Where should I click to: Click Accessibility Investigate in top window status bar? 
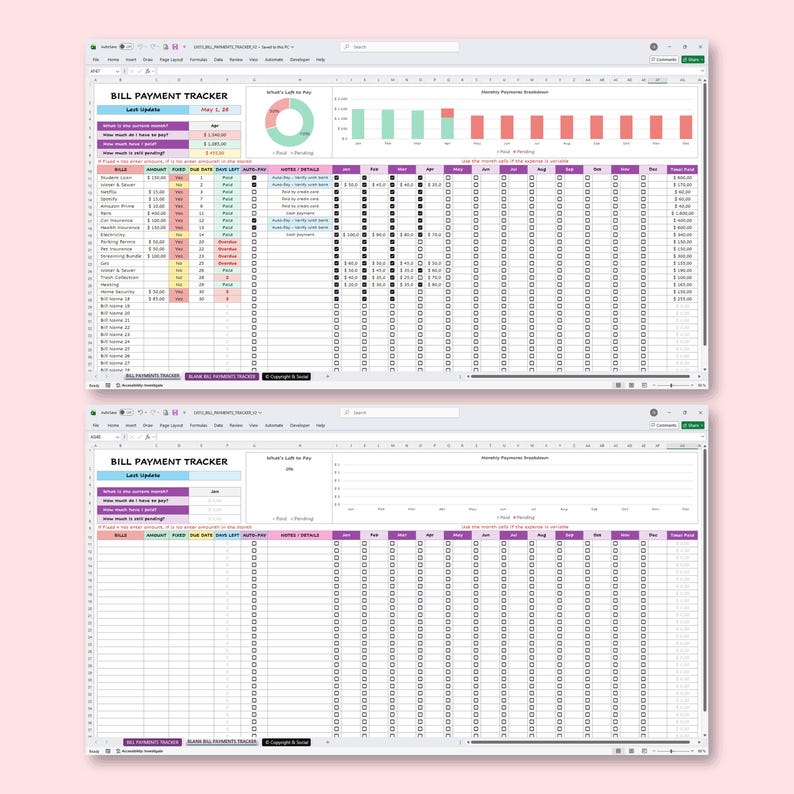[x=140, y=385]
